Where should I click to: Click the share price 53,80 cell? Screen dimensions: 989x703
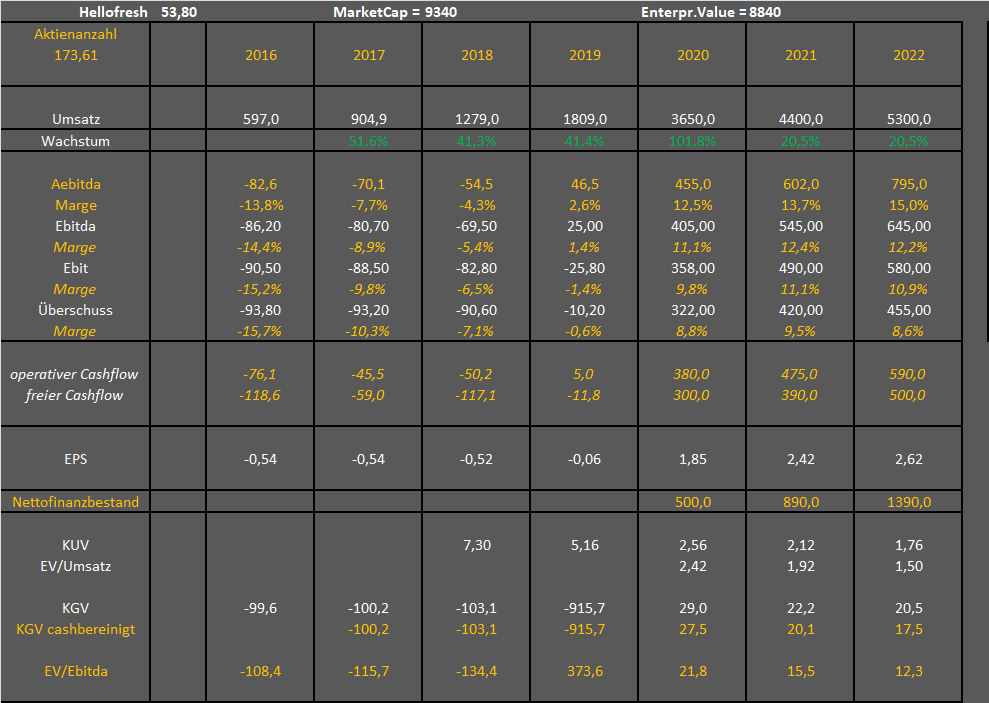coord(178,12)
